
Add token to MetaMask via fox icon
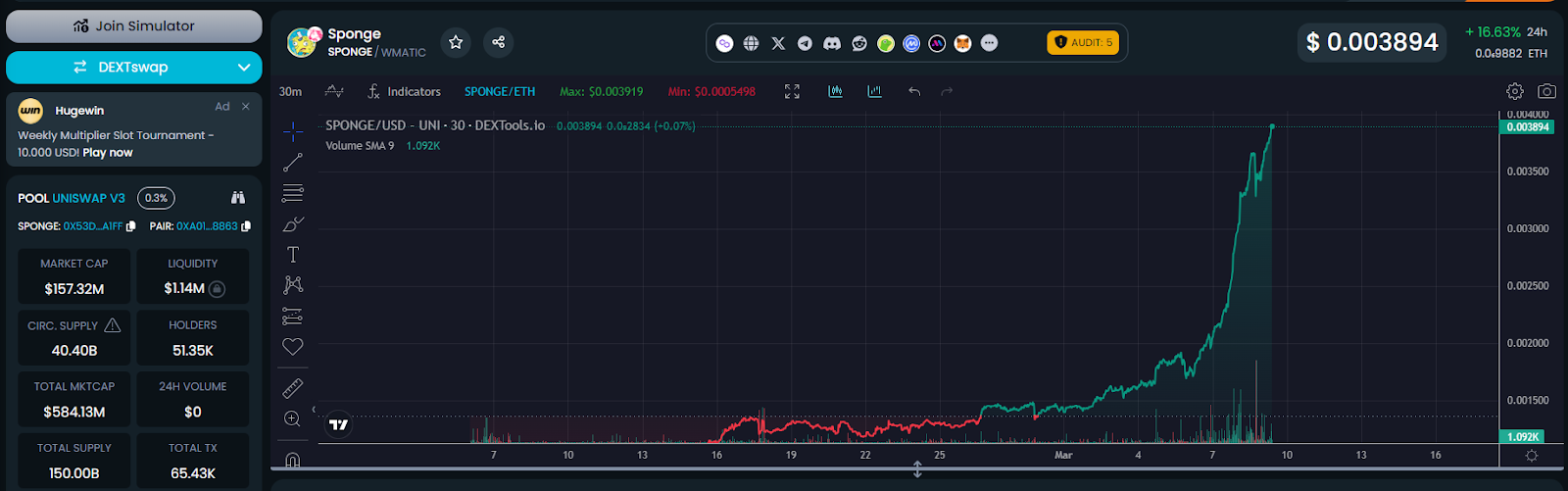(963, 43)
